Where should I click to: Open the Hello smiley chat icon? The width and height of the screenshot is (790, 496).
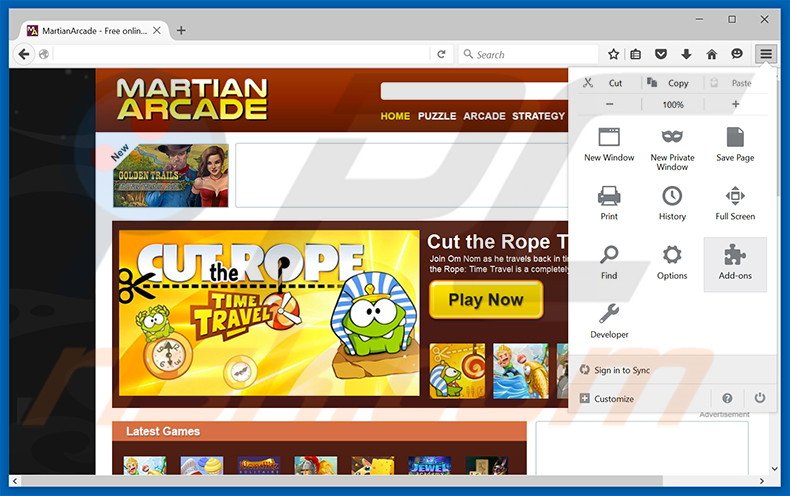(737, 54)
